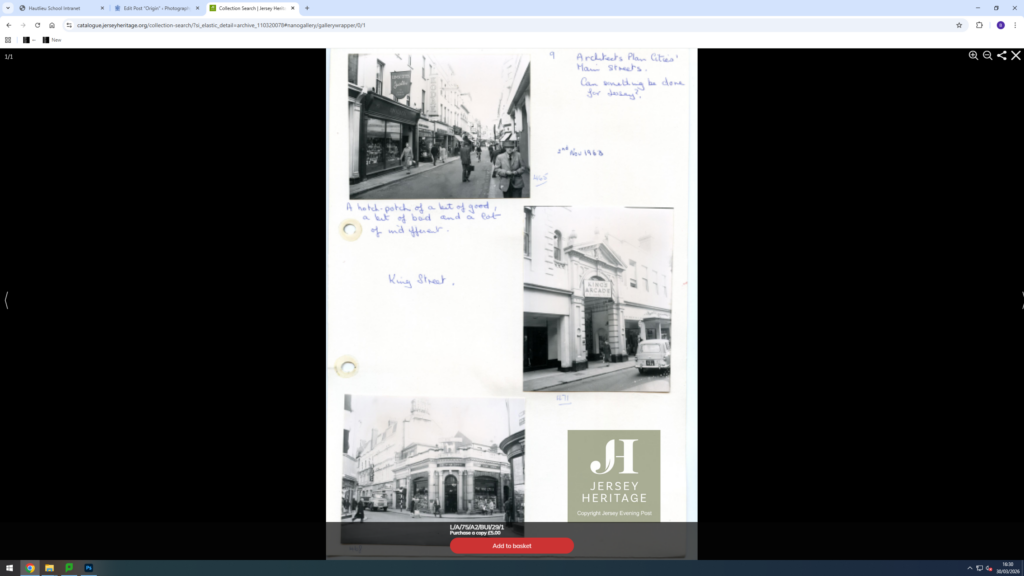The width and height of the screenshot is (1024, 576).
Task: Open a new browser tab
Action: 307,8
